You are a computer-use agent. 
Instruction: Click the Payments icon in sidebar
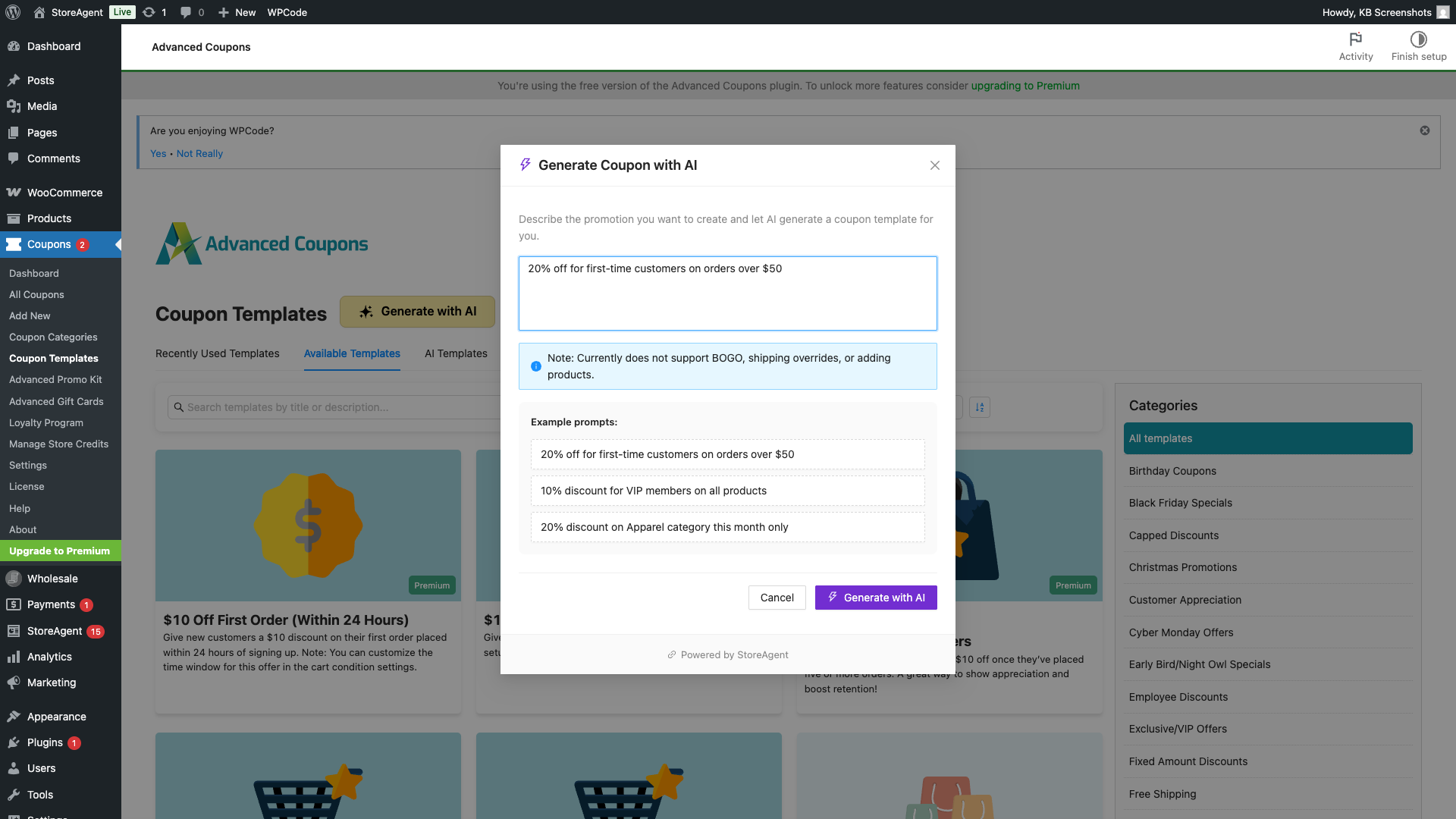pyautogui.click(x=14, y=604)
